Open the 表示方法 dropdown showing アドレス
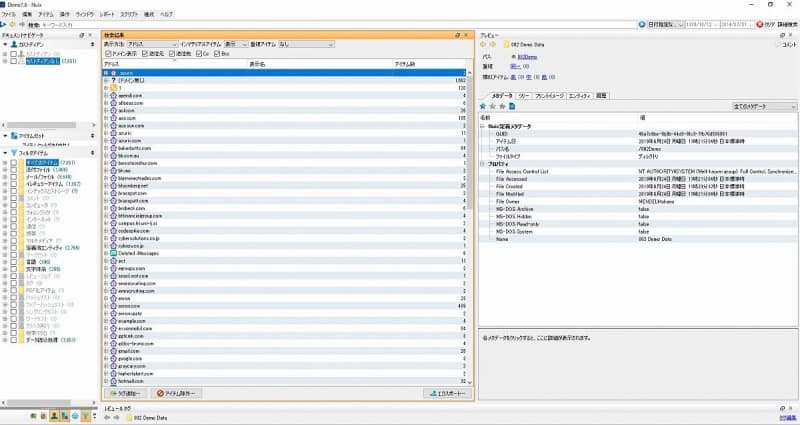800x425 pixels. (x=152, y=44)
